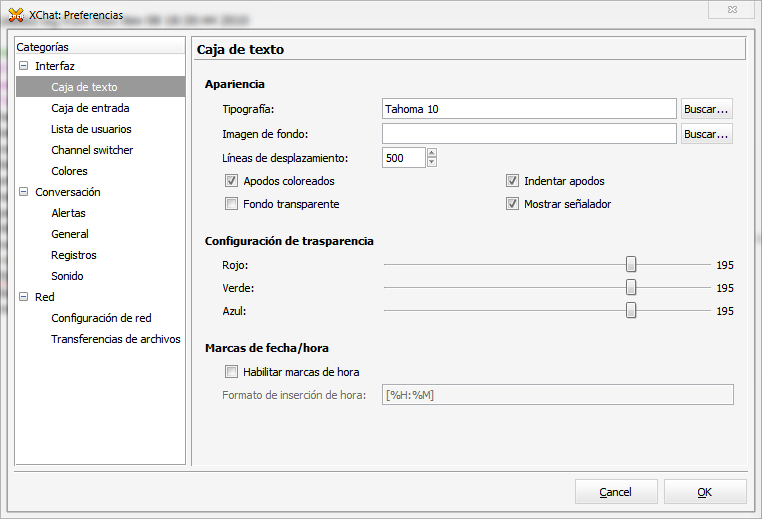The image size is (762, 519).
Task: Select Transferencias de archivos item
Action: point(115,339)
